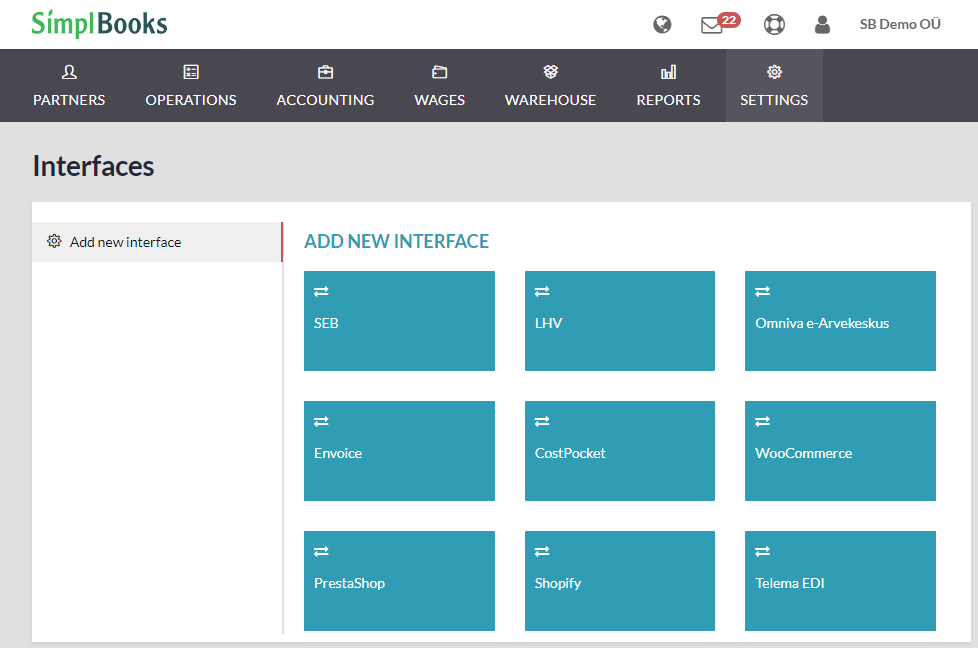Screen dimensions: 978x648
Task: Open the lifebuoy help icon
Action: click(774, 24)
